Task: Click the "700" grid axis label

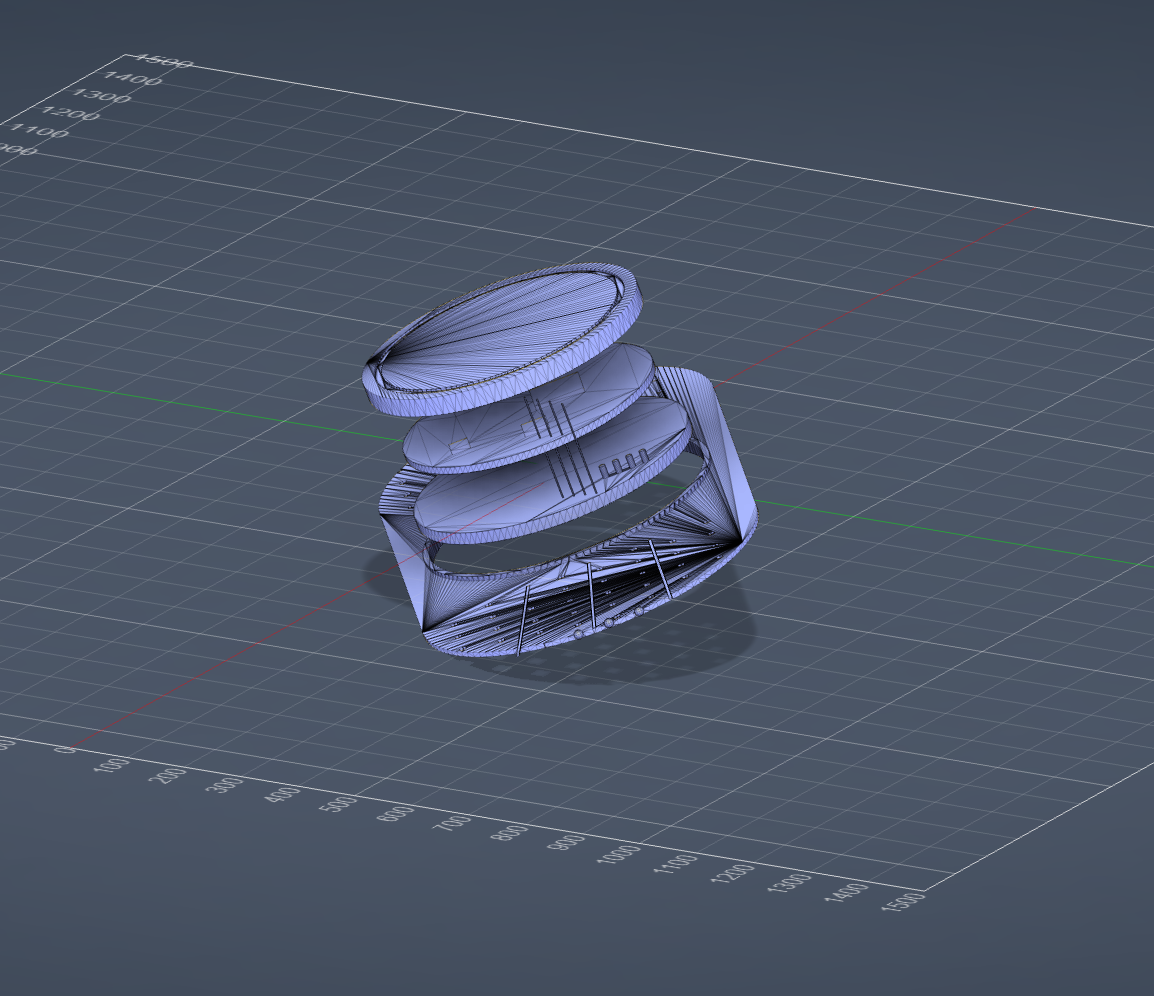Action: click(452, 824)
